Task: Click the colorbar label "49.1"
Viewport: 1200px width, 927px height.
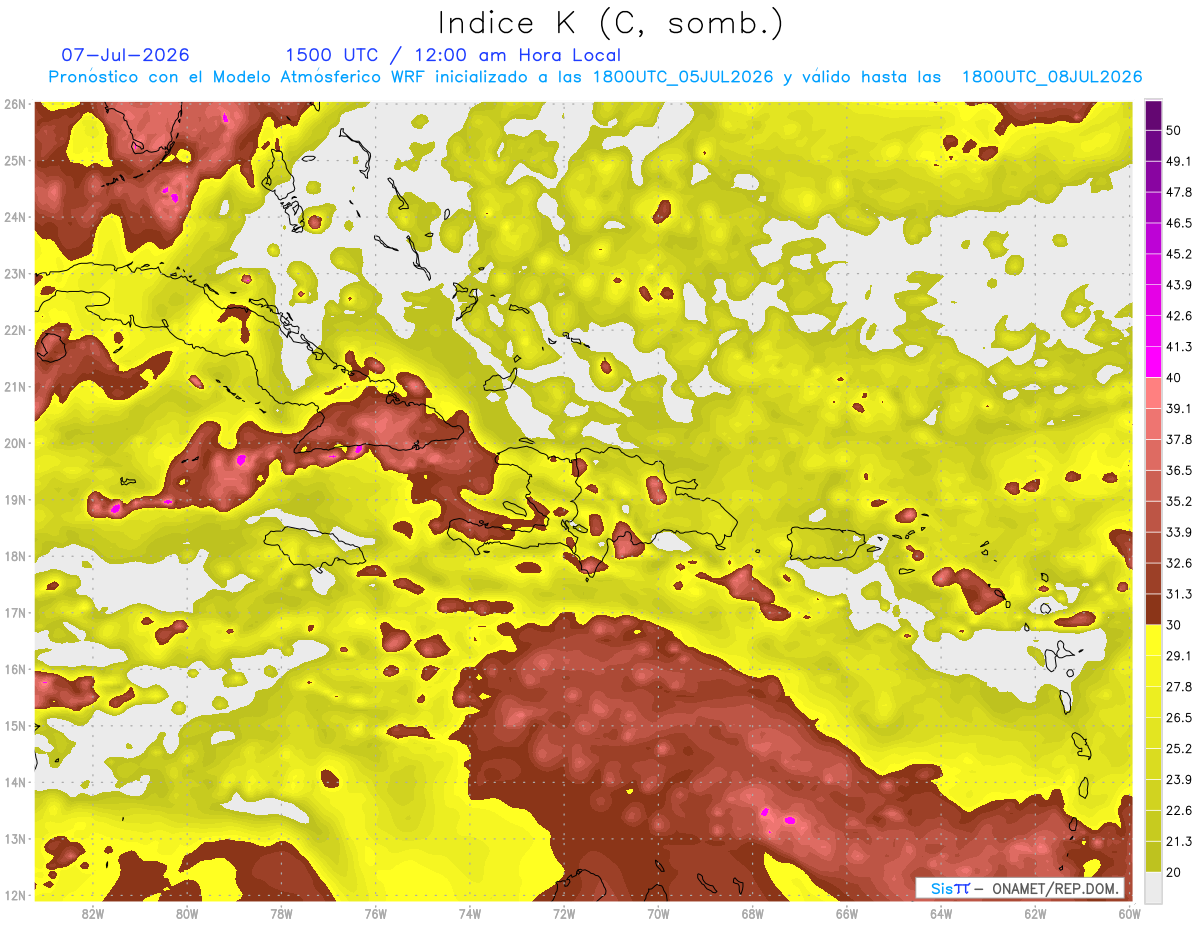Action: [1178, 161]
